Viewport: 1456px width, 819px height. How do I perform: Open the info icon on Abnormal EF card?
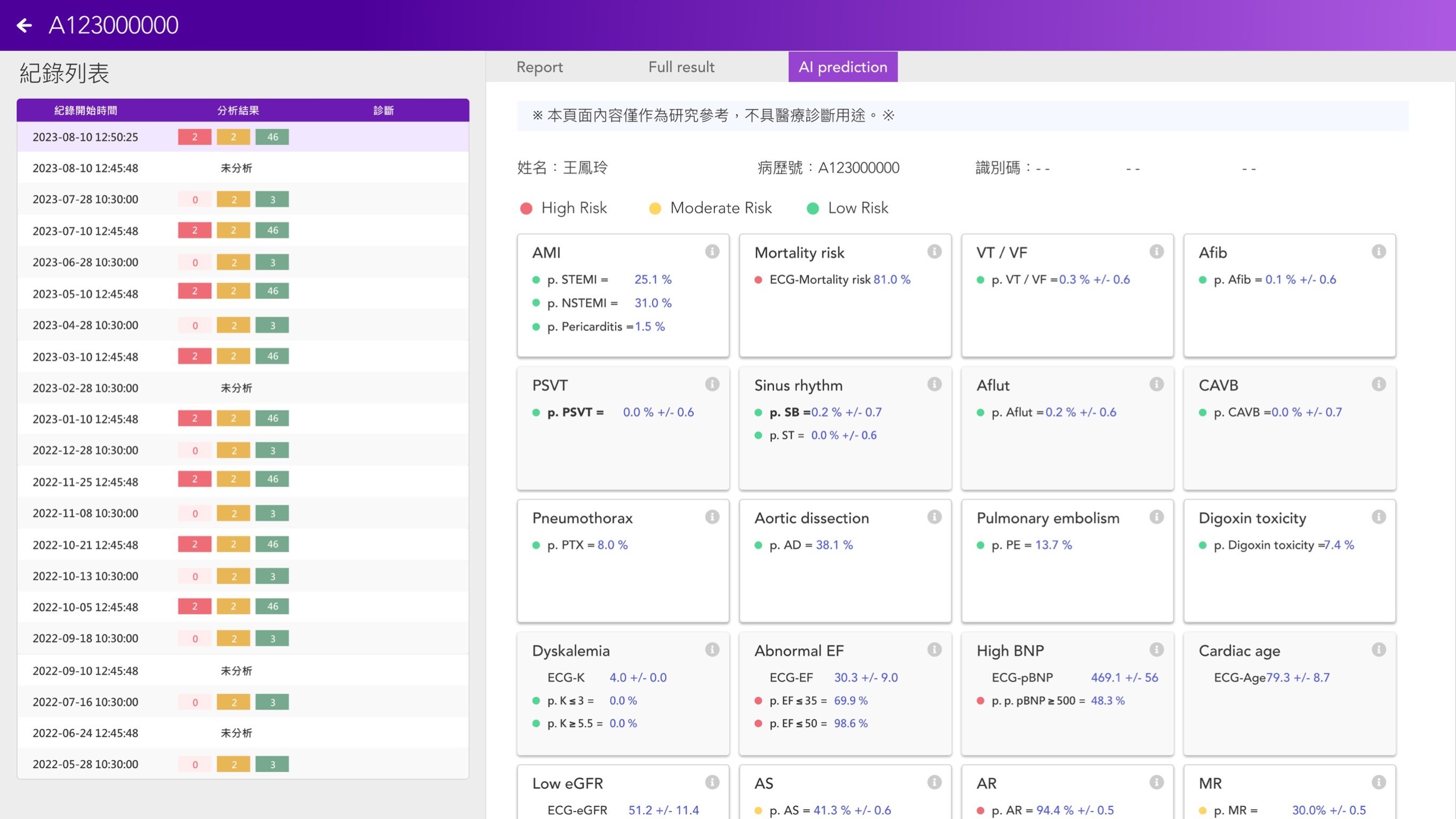coord(934,650)
